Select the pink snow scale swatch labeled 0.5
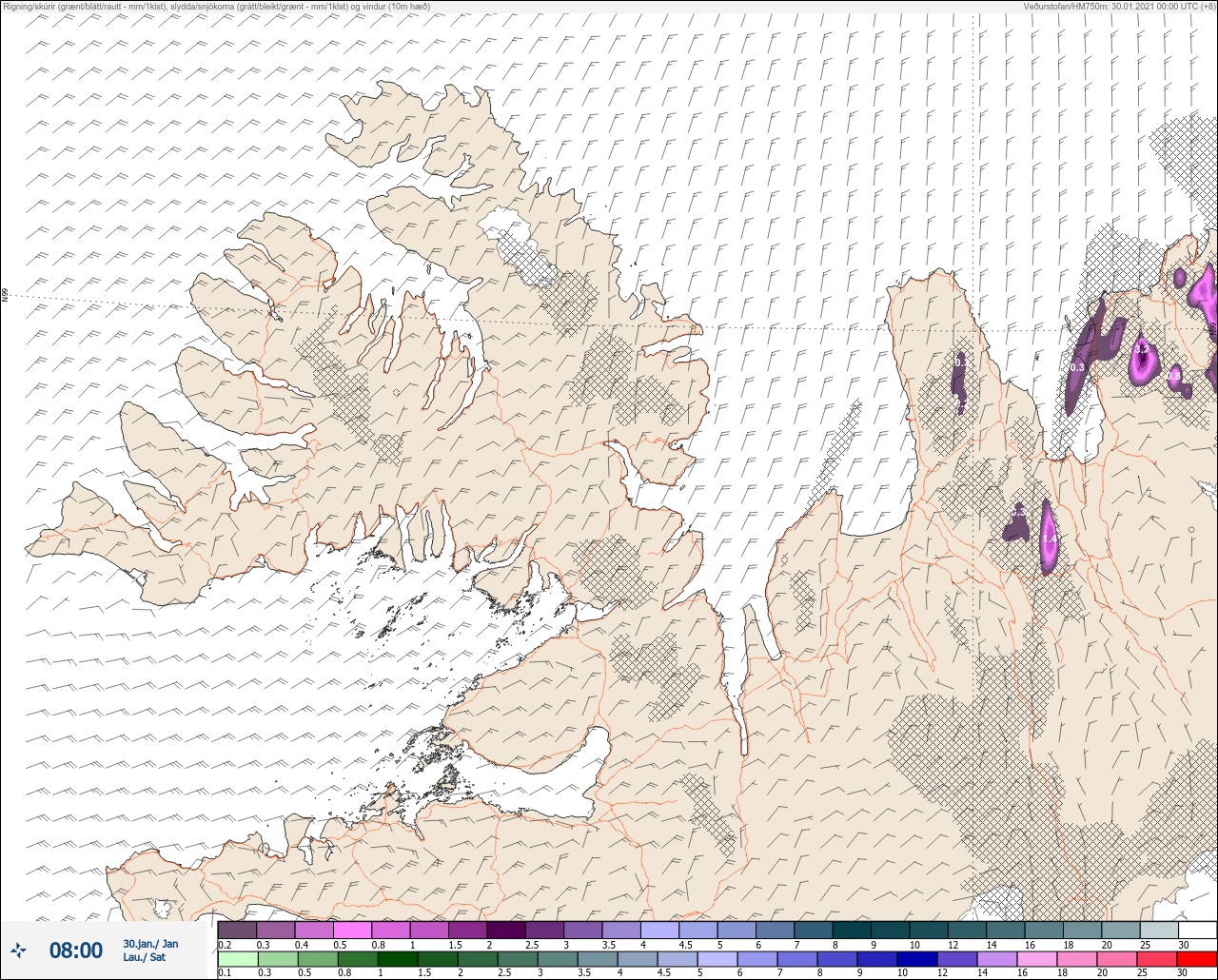Image resolution: width=1218 pixels, height=980 pixels. [x=352, y=930]
